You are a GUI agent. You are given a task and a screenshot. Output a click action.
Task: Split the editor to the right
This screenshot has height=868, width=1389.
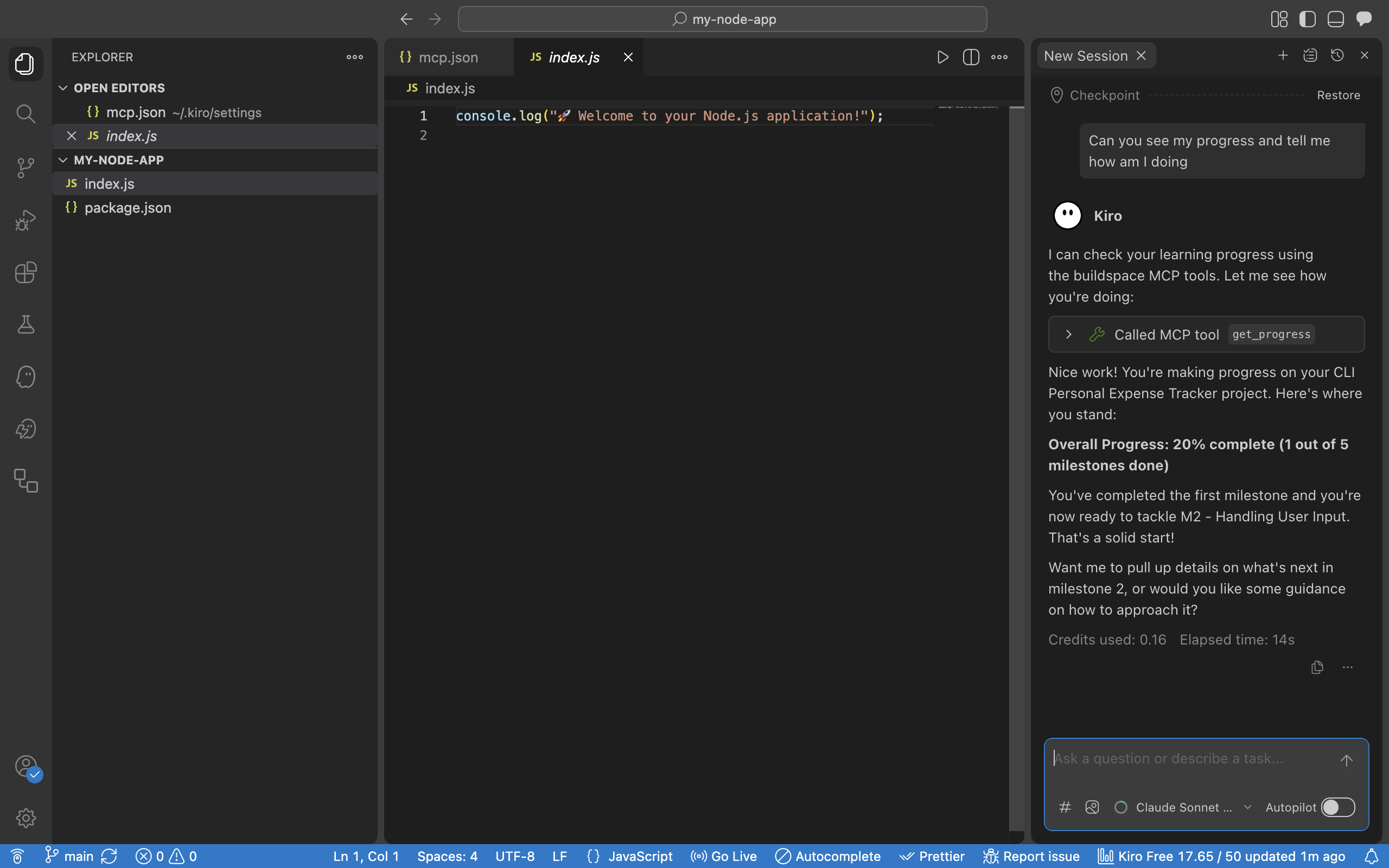tap(971, 57)
